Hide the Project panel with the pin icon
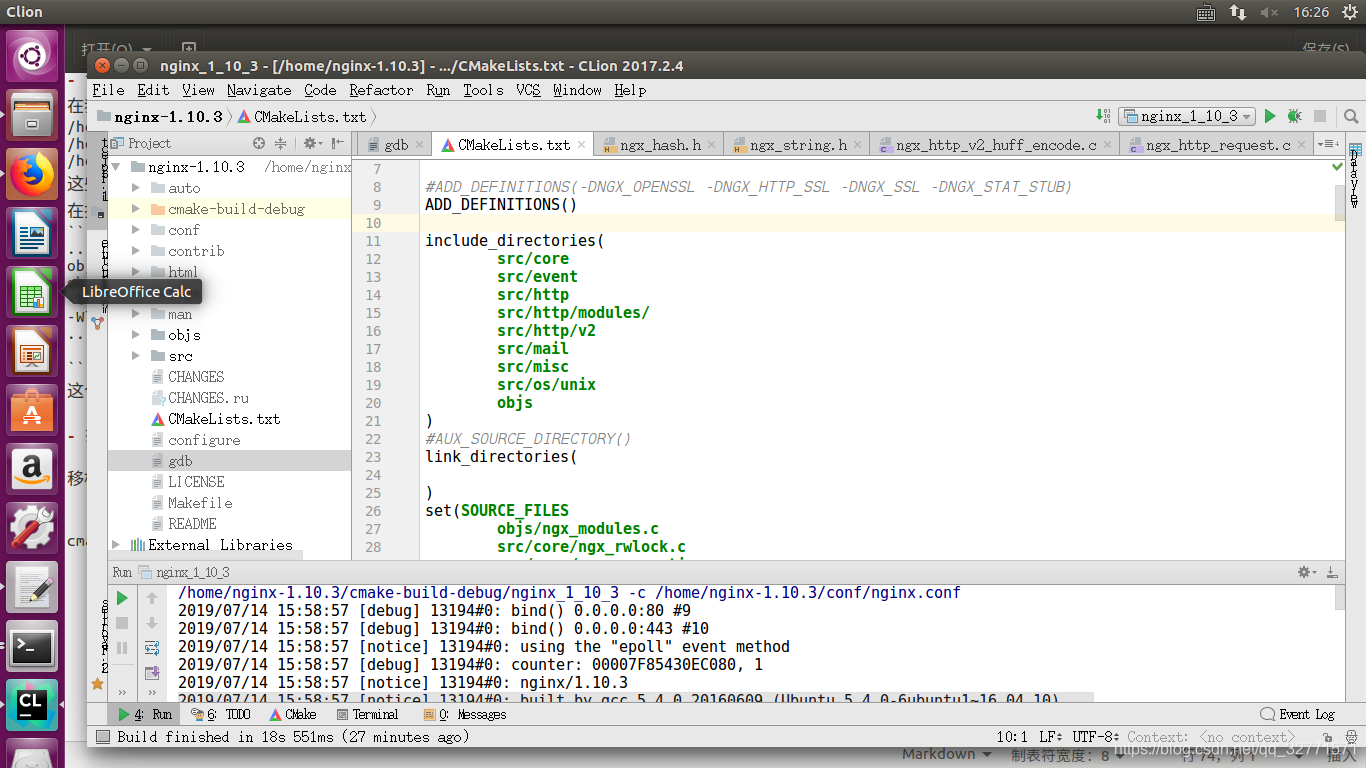Viewport: 1366px width, 768px height. point(338,144)
